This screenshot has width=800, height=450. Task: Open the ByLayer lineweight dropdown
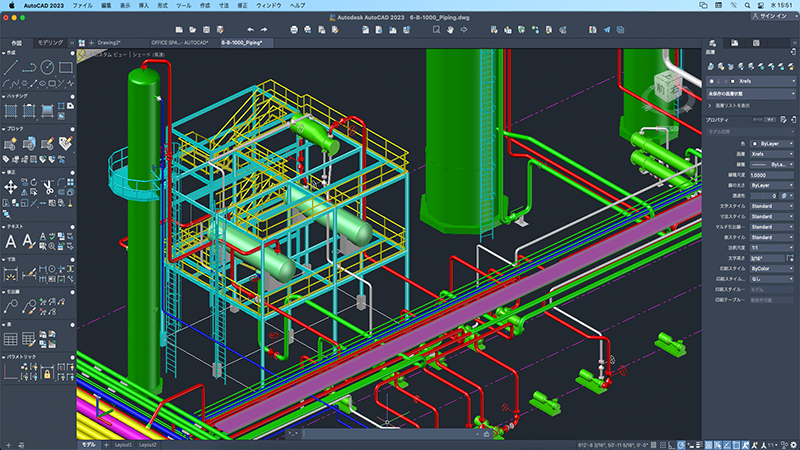click(772, 185)
